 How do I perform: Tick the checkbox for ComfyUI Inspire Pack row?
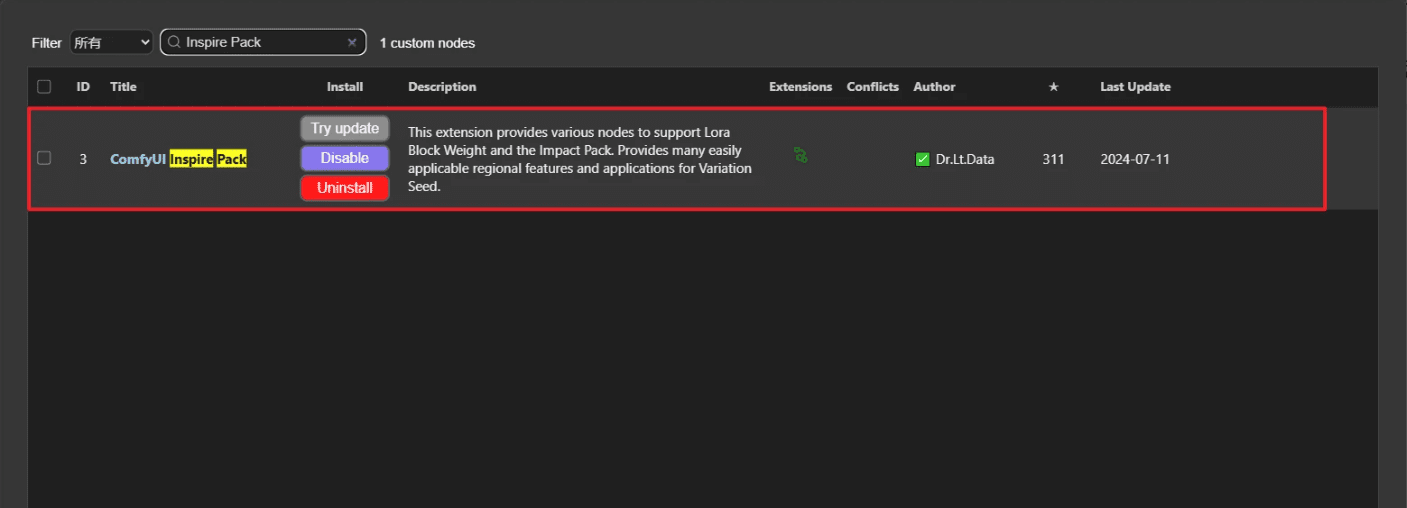pyautogui.click(x=44, y=158)
